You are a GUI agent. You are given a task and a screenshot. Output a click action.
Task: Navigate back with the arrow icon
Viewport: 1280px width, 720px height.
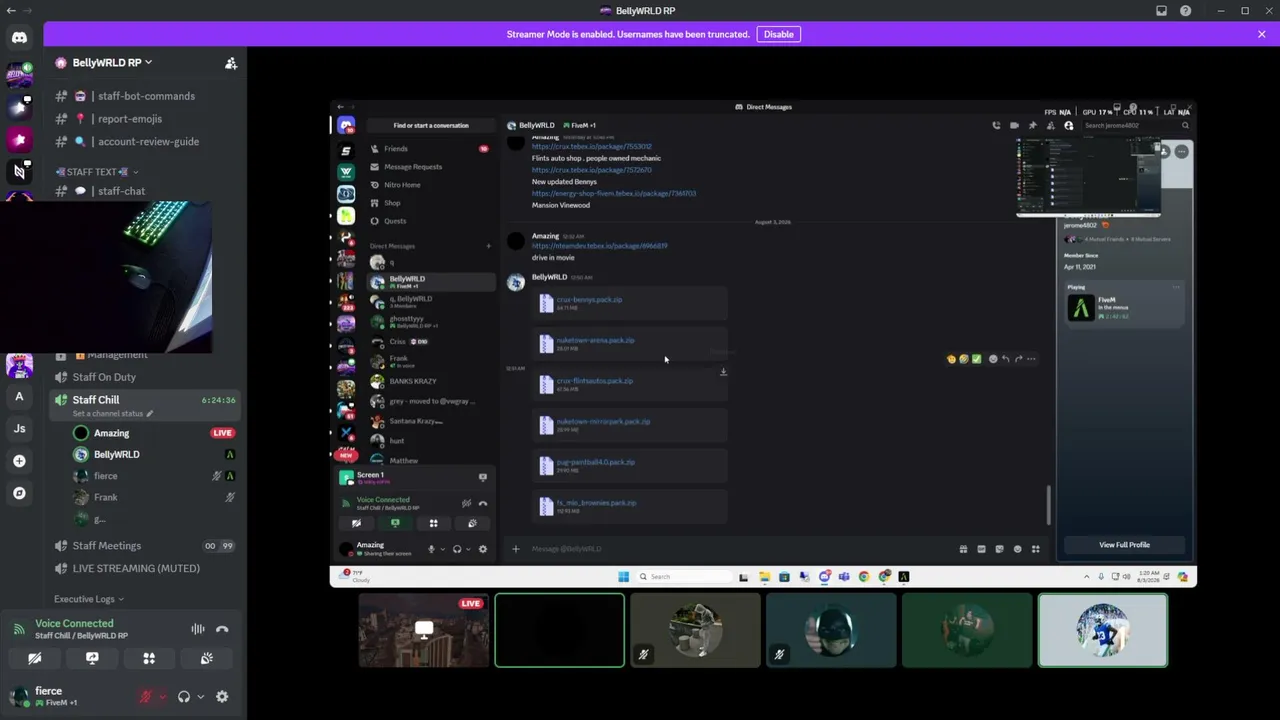[x=11, y=11]
